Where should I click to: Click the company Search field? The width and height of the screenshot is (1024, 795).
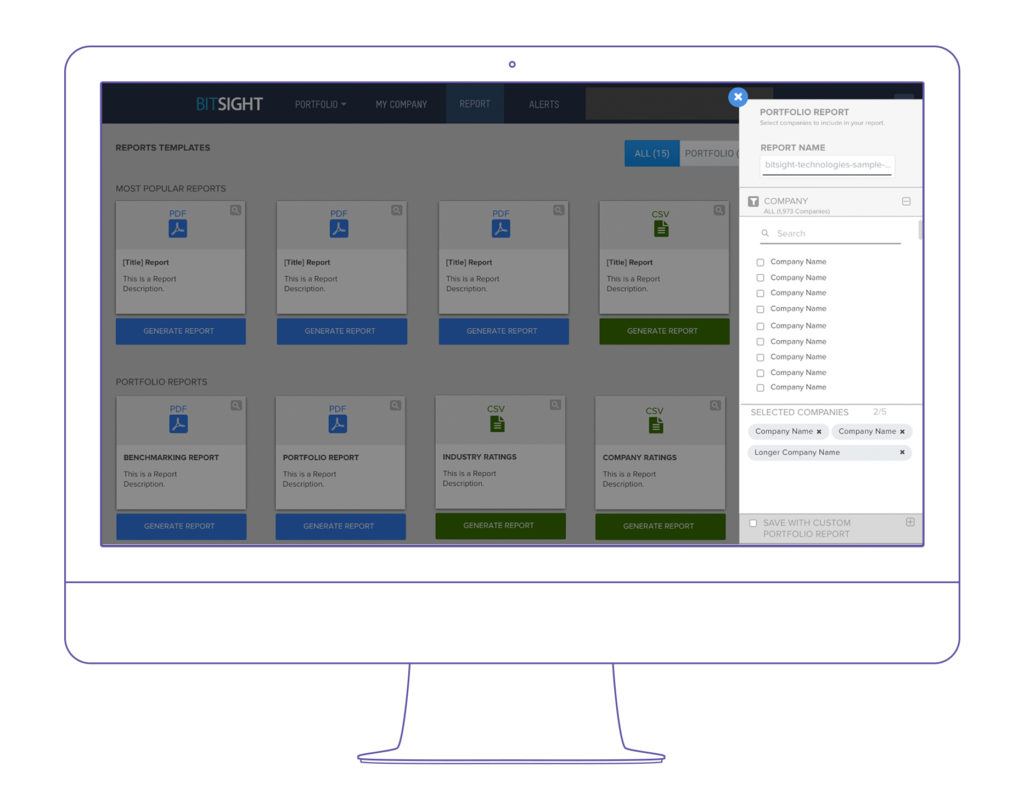pyautogui.click(x=831, y=233)
